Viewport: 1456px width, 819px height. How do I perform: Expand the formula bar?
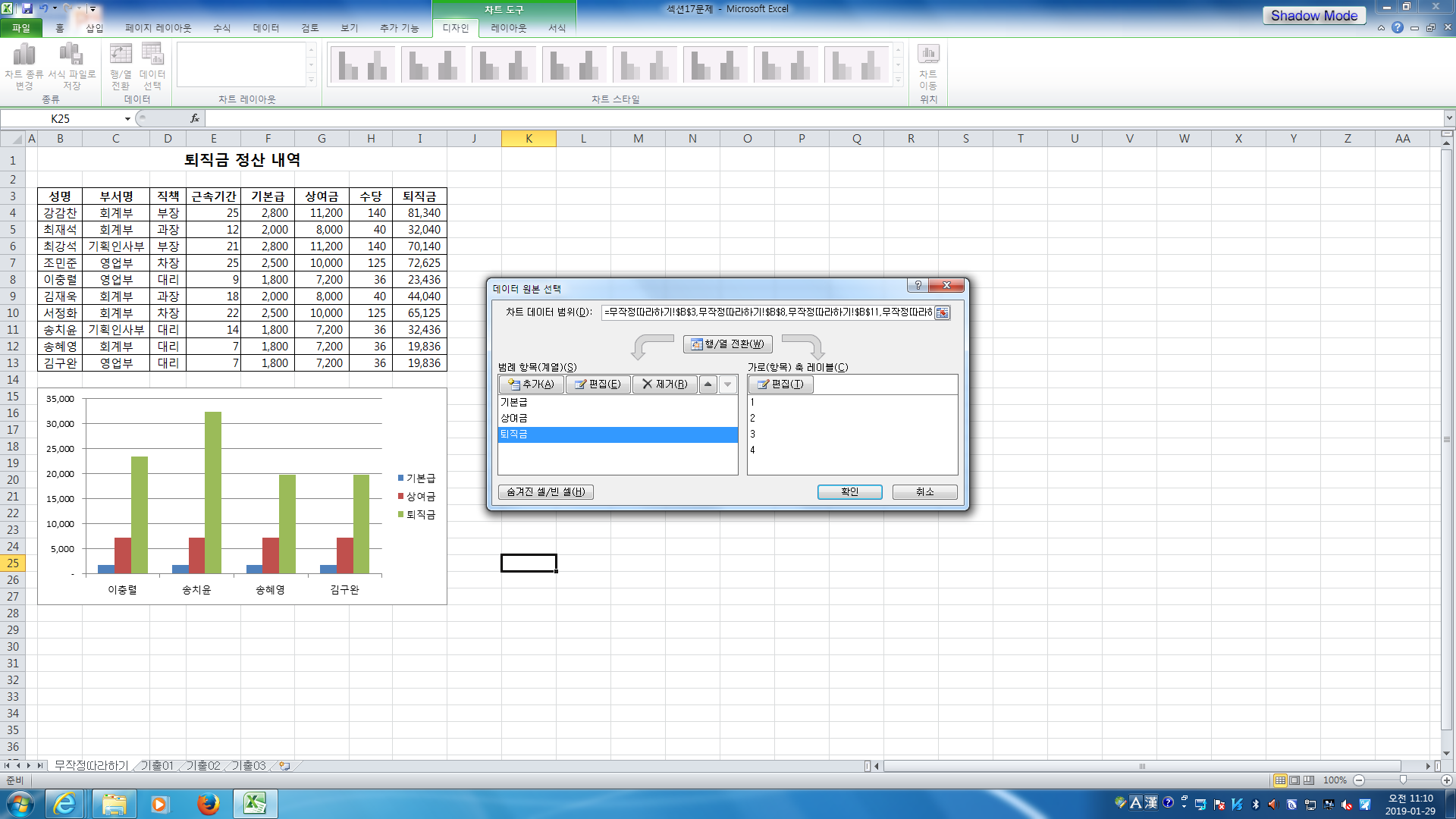tap(1449, 118)
